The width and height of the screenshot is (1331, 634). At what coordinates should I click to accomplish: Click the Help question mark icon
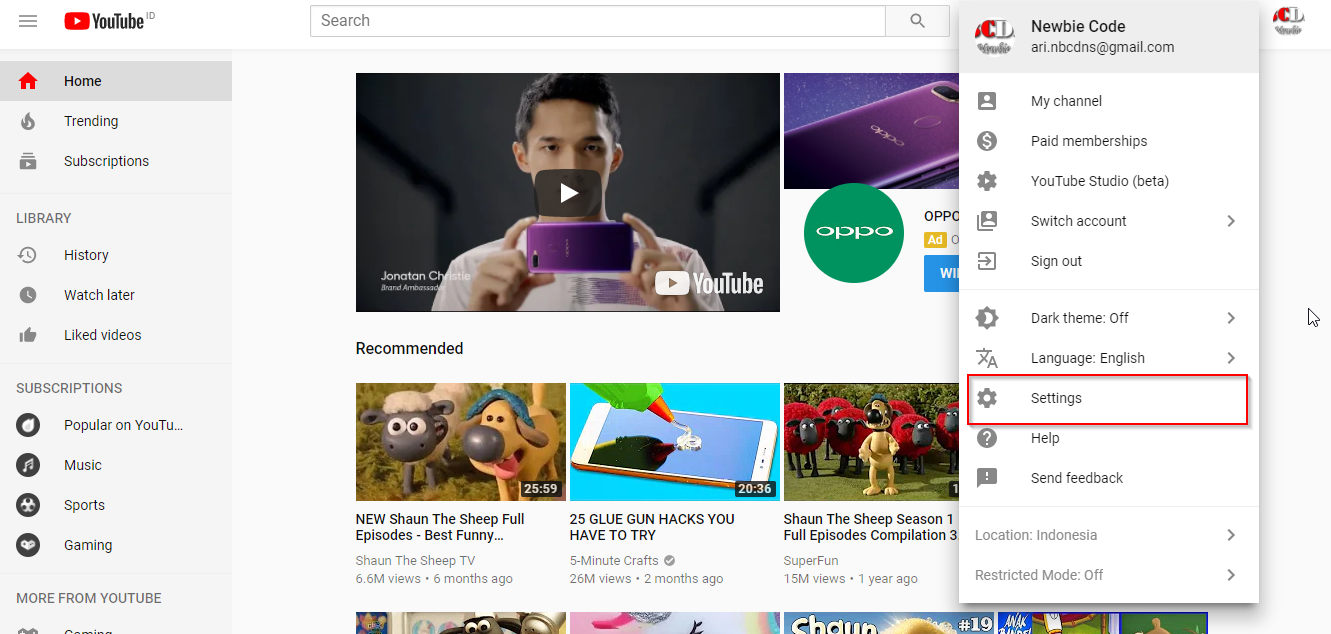pos(987,438)
